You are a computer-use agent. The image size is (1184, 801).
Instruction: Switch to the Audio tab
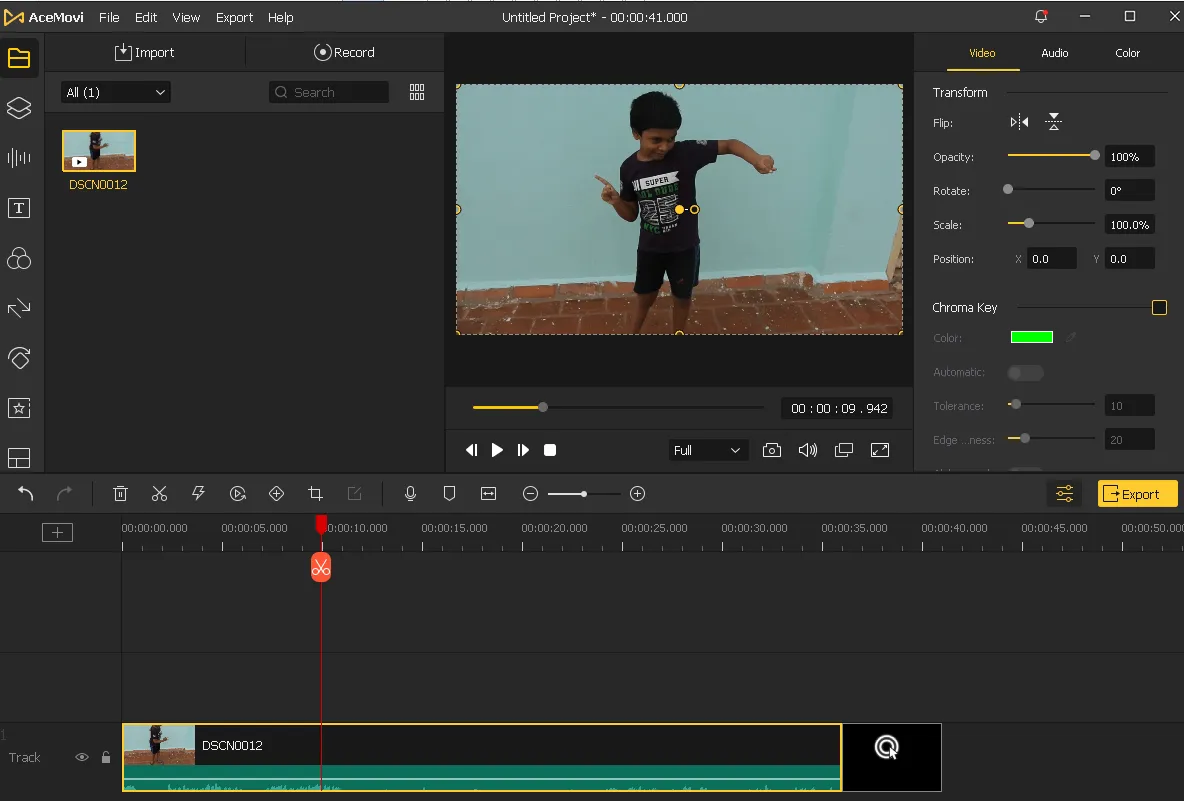pyautogui.click(x=1054, y=53)
